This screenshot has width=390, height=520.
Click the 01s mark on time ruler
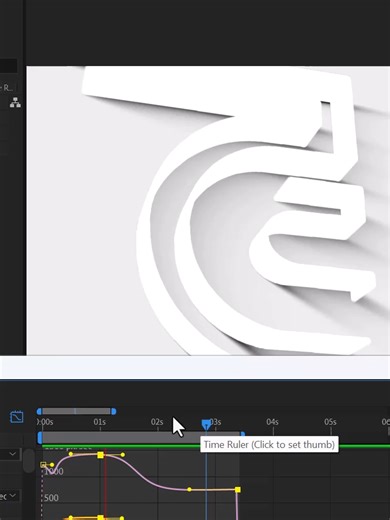100,422
